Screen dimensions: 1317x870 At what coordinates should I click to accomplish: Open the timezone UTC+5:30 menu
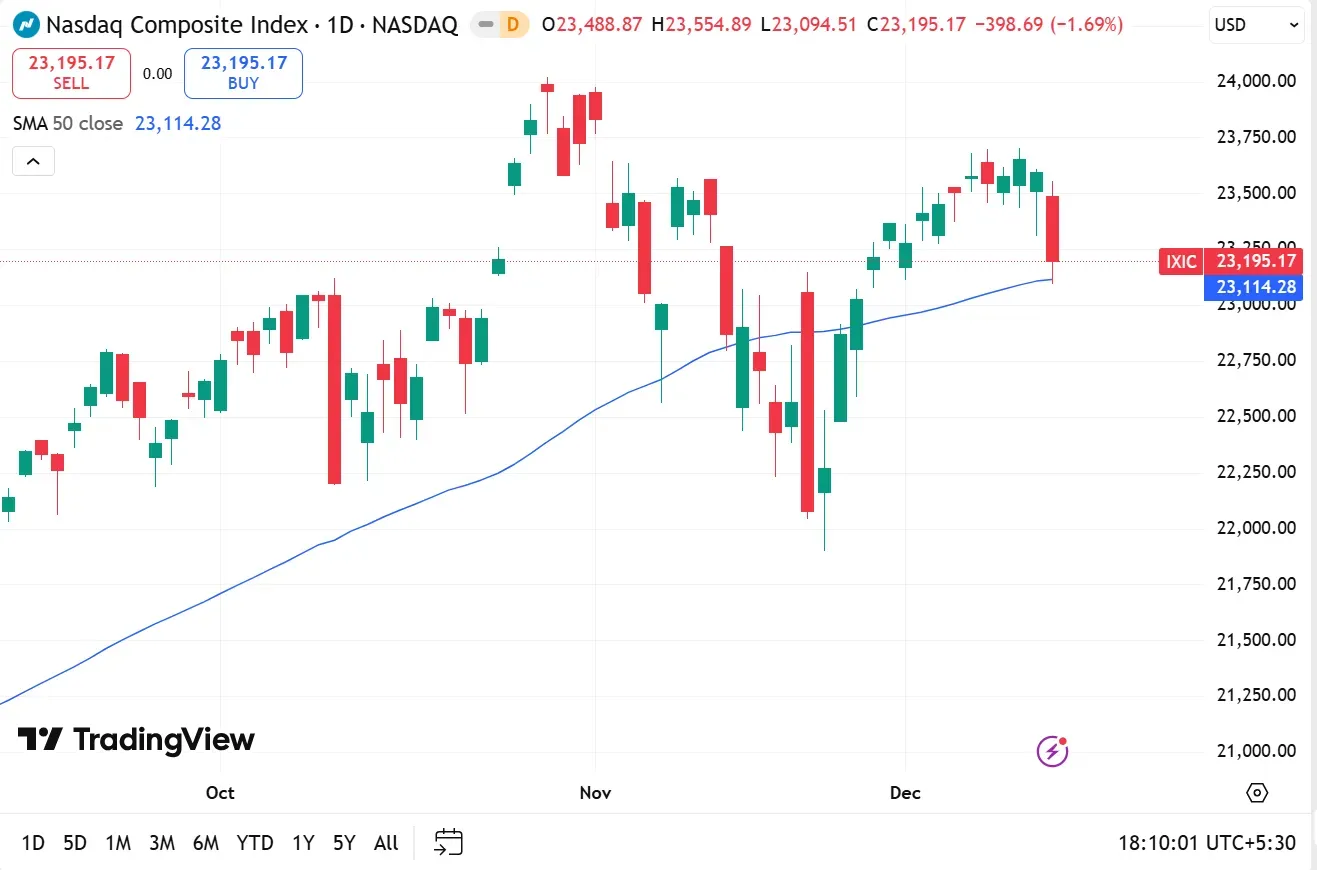pos(1207,843)
